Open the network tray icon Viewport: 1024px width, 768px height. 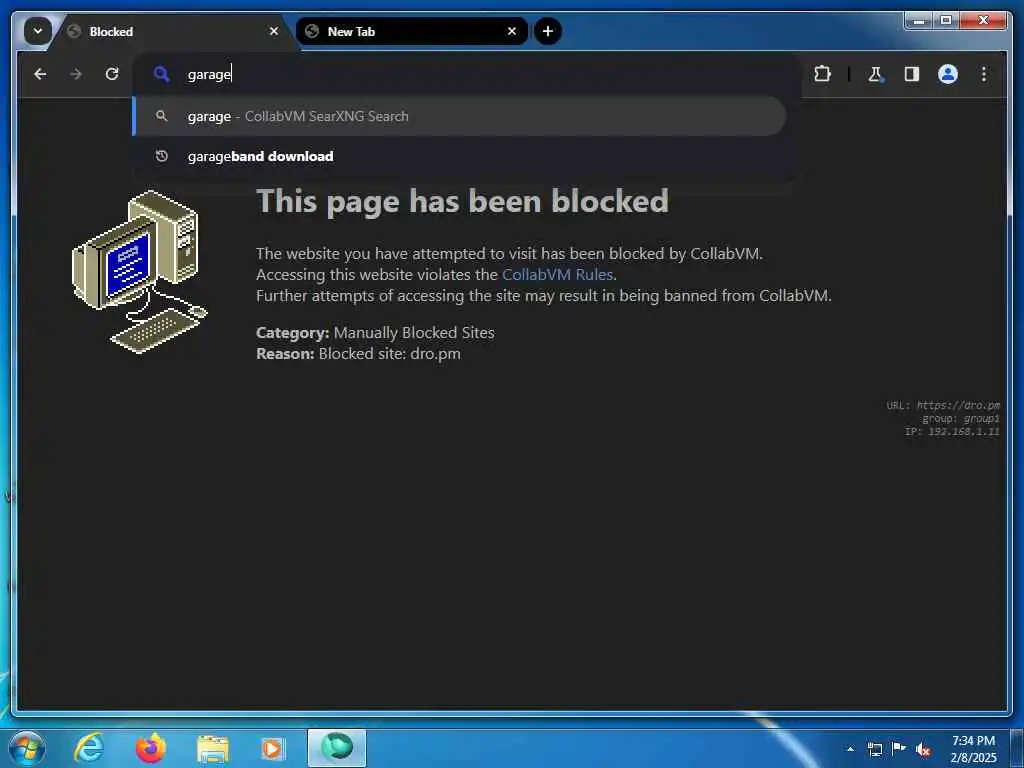(x=874, y=749)
